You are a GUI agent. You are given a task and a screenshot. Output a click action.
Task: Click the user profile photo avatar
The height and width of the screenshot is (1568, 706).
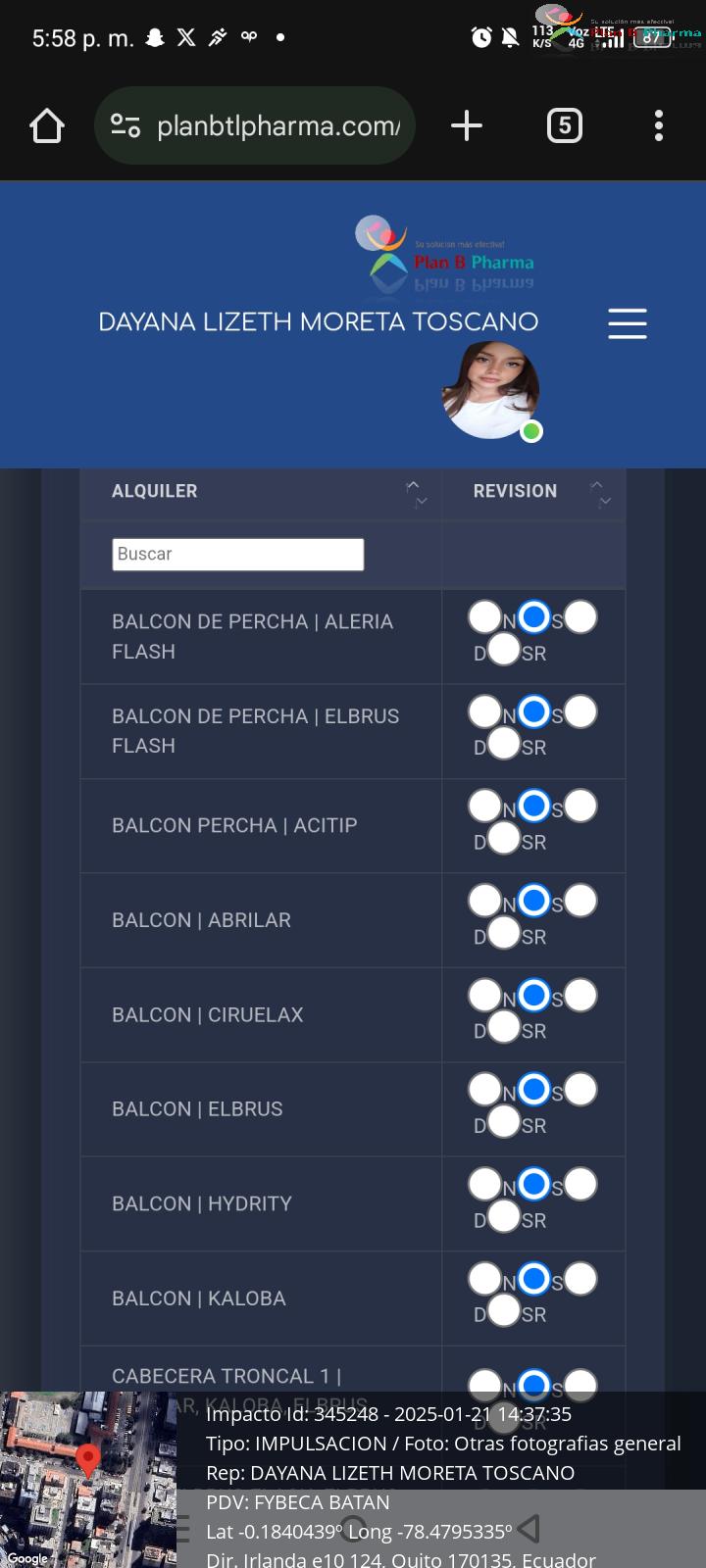[x=490, y=389]
